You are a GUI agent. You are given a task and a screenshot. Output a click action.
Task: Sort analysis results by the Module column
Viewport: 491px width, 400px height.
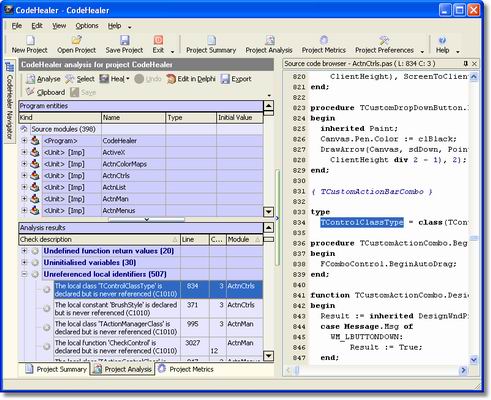click(x=244, y=239)
